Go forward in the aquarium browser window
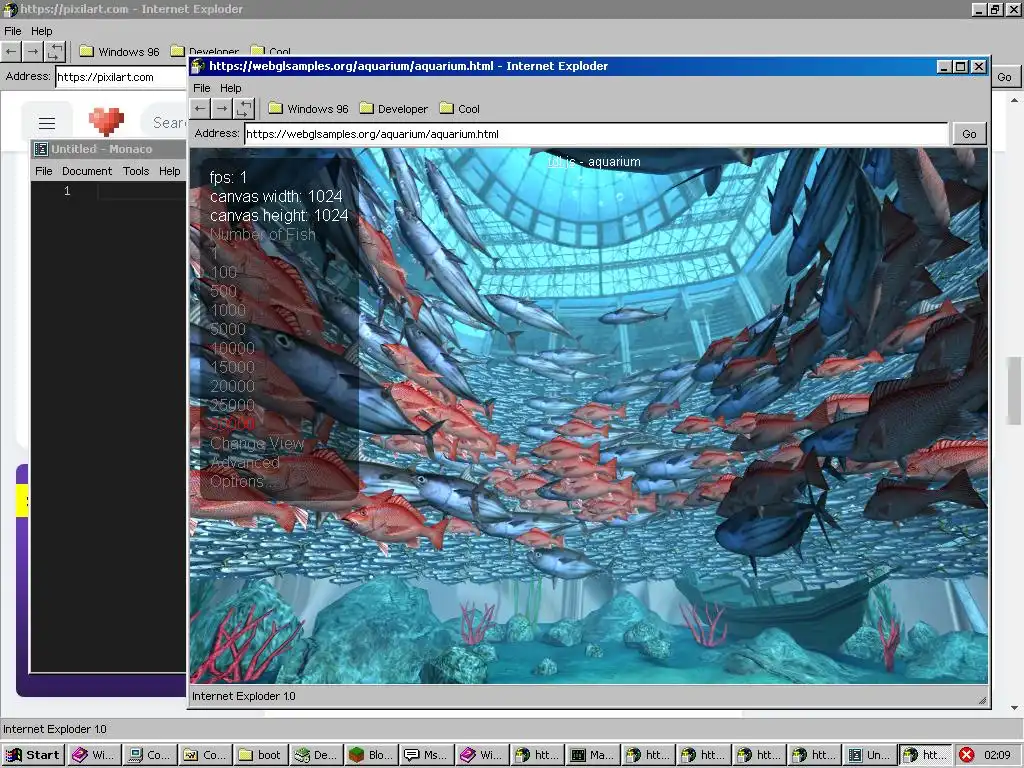 click(x=223, y=108)
